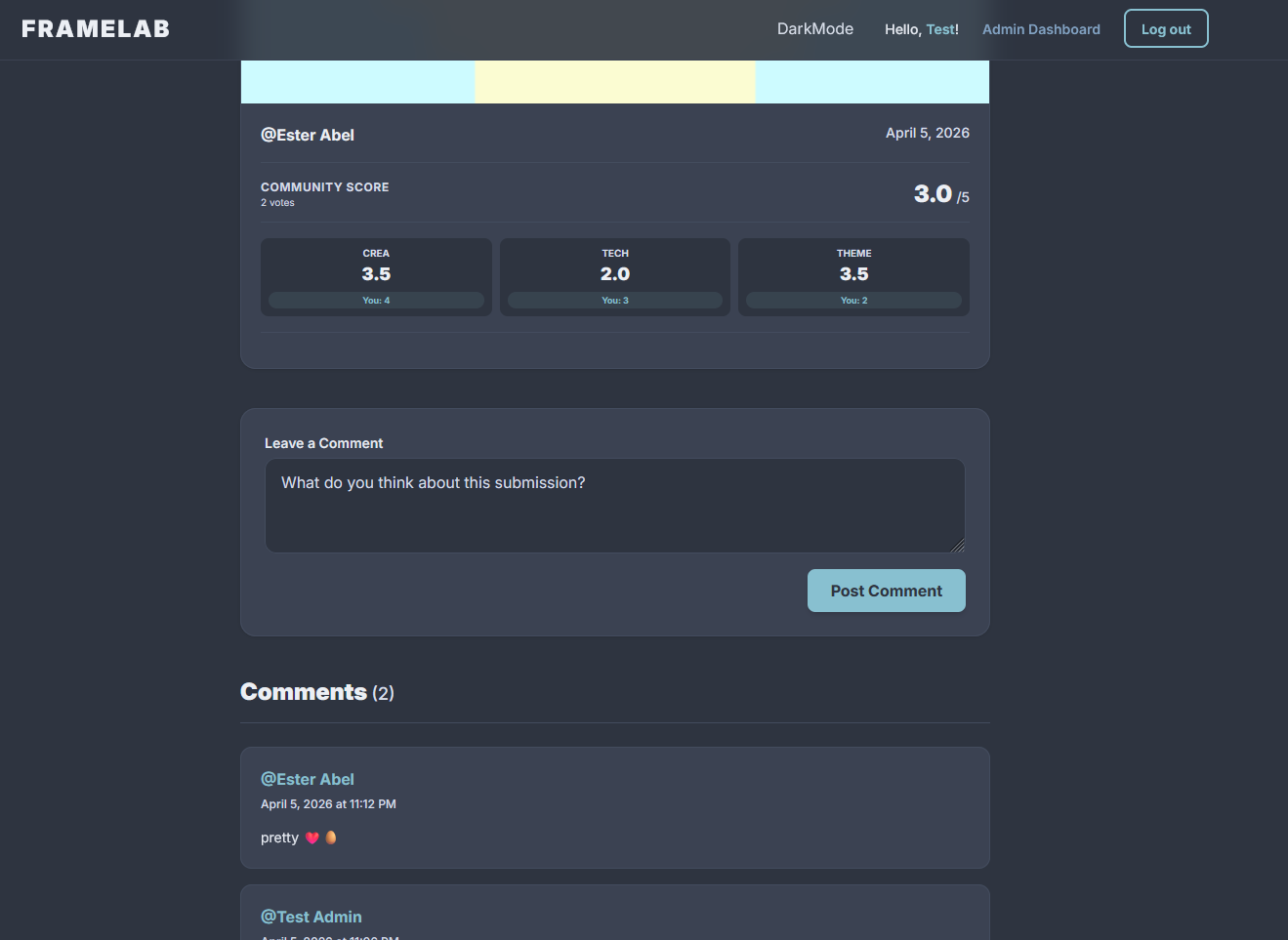Click the red heart emoji in Ester's comment
Image resolution: width=1288 pixels, height=940 pixels.
pyautogui.click(x=312, y=838)
